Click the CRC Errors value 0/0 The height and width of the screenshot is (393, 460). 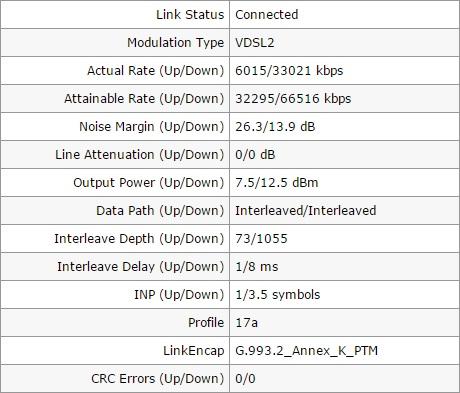(x=245, y=379)
